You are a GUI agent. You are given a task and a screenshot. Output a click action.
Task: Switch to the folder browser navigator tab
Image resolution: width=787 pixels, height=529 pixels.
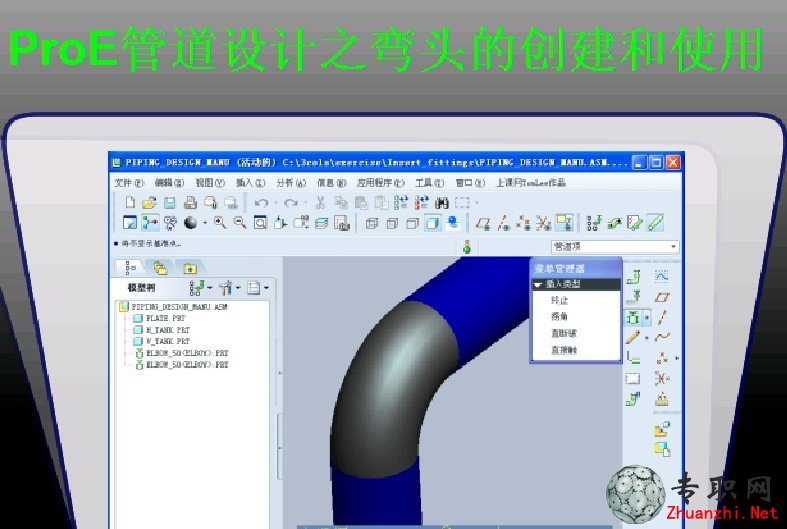[x=161, y=268]
